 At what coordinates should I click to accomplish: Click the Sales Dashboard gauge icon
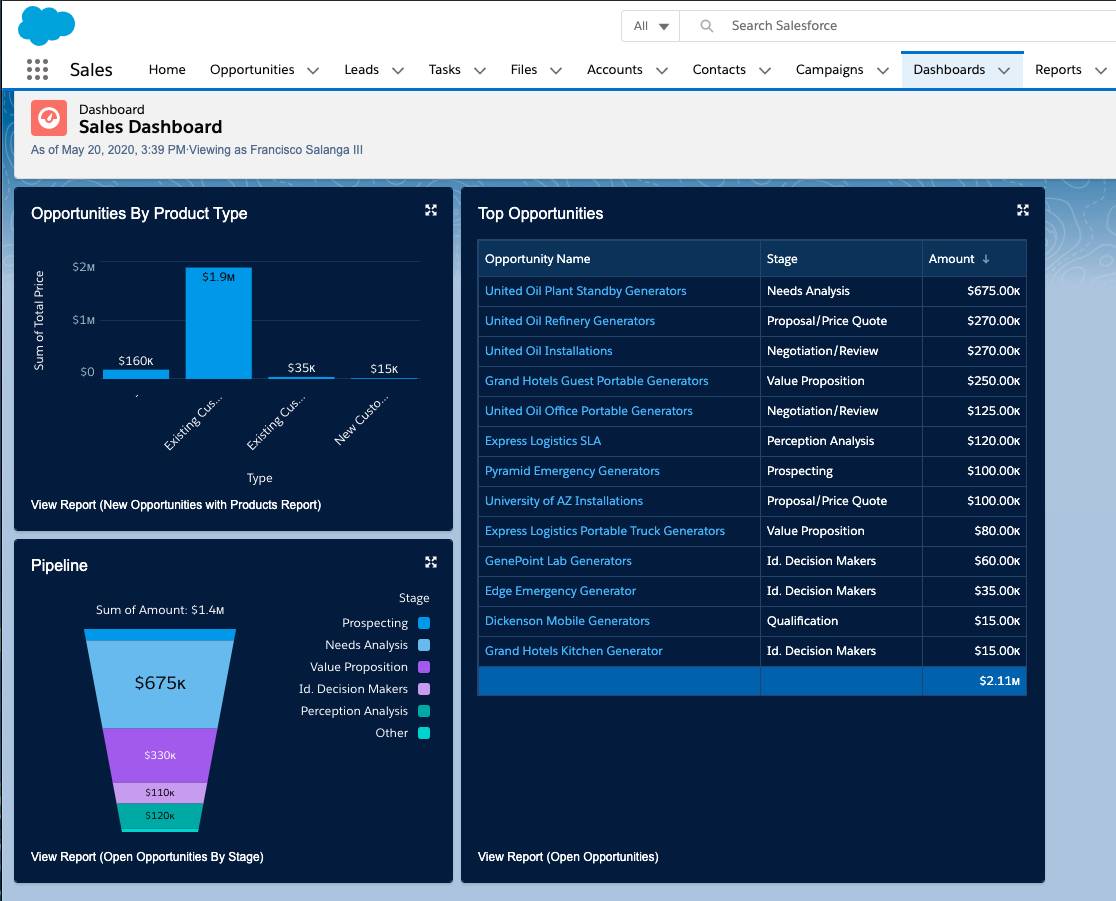49,118
